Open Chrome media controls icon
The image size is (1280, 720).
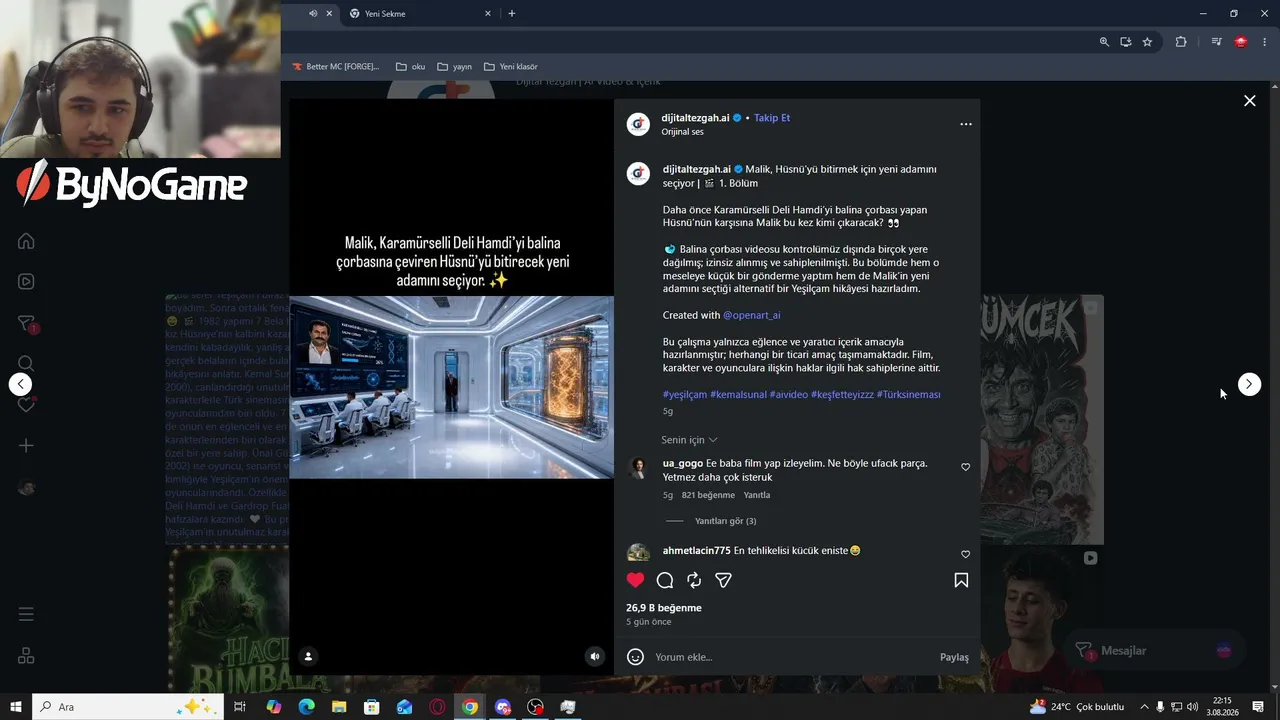pos(1216,42)
